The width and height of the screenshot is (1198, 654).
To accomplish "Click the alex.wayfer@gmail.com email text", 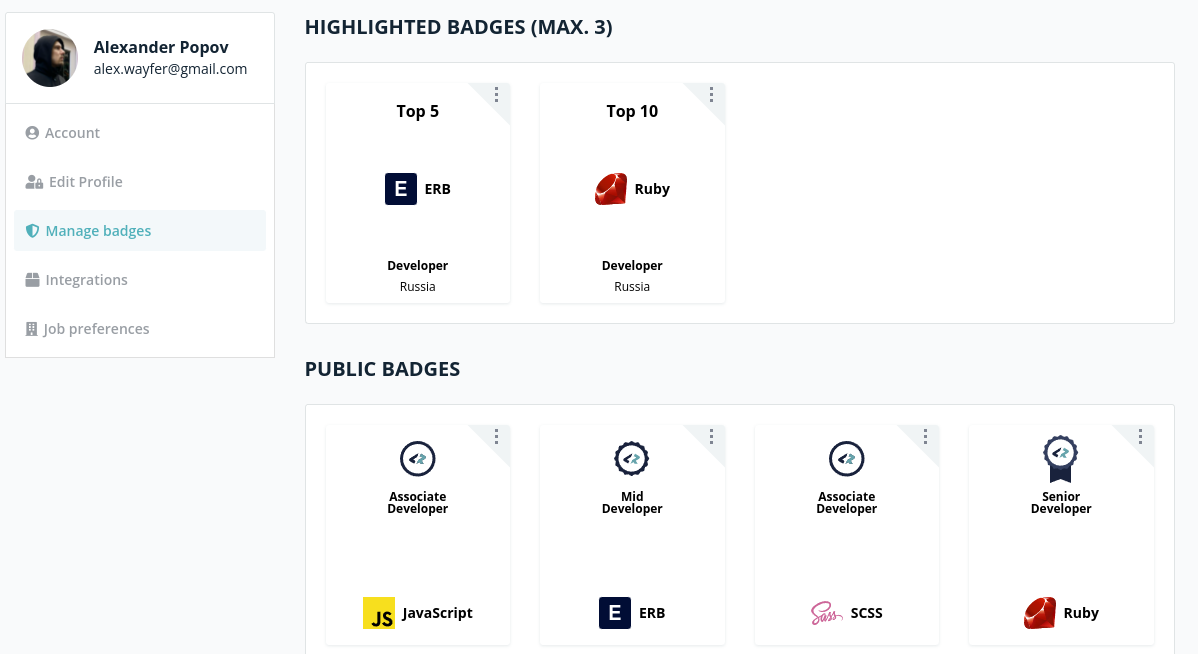I will click(170, 69).
